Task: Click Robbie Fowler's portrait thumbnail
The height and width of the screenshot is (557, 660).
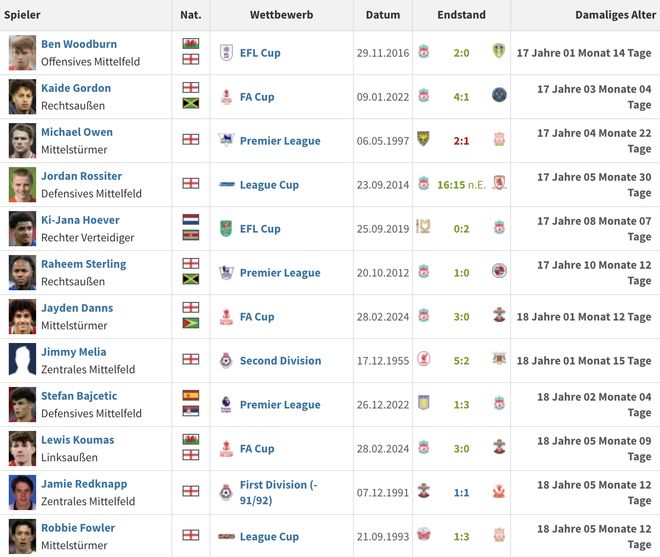Action: click(x=22, y=536)
